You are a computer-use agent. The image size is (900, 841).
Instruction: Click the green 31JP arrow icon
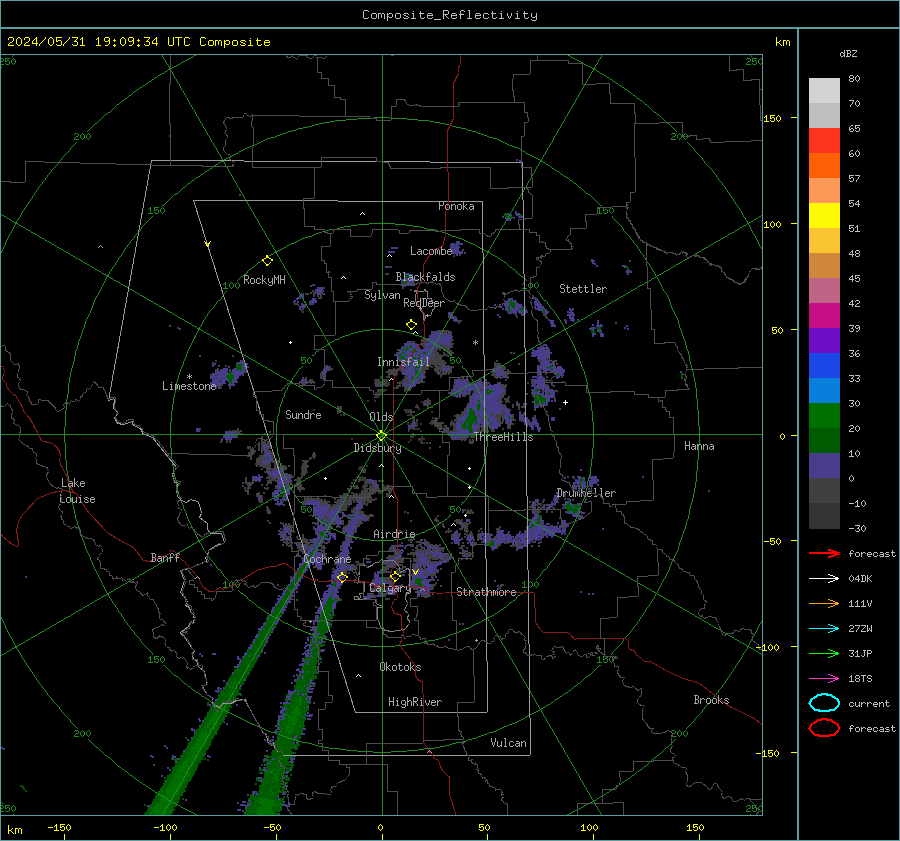point(824,653)
